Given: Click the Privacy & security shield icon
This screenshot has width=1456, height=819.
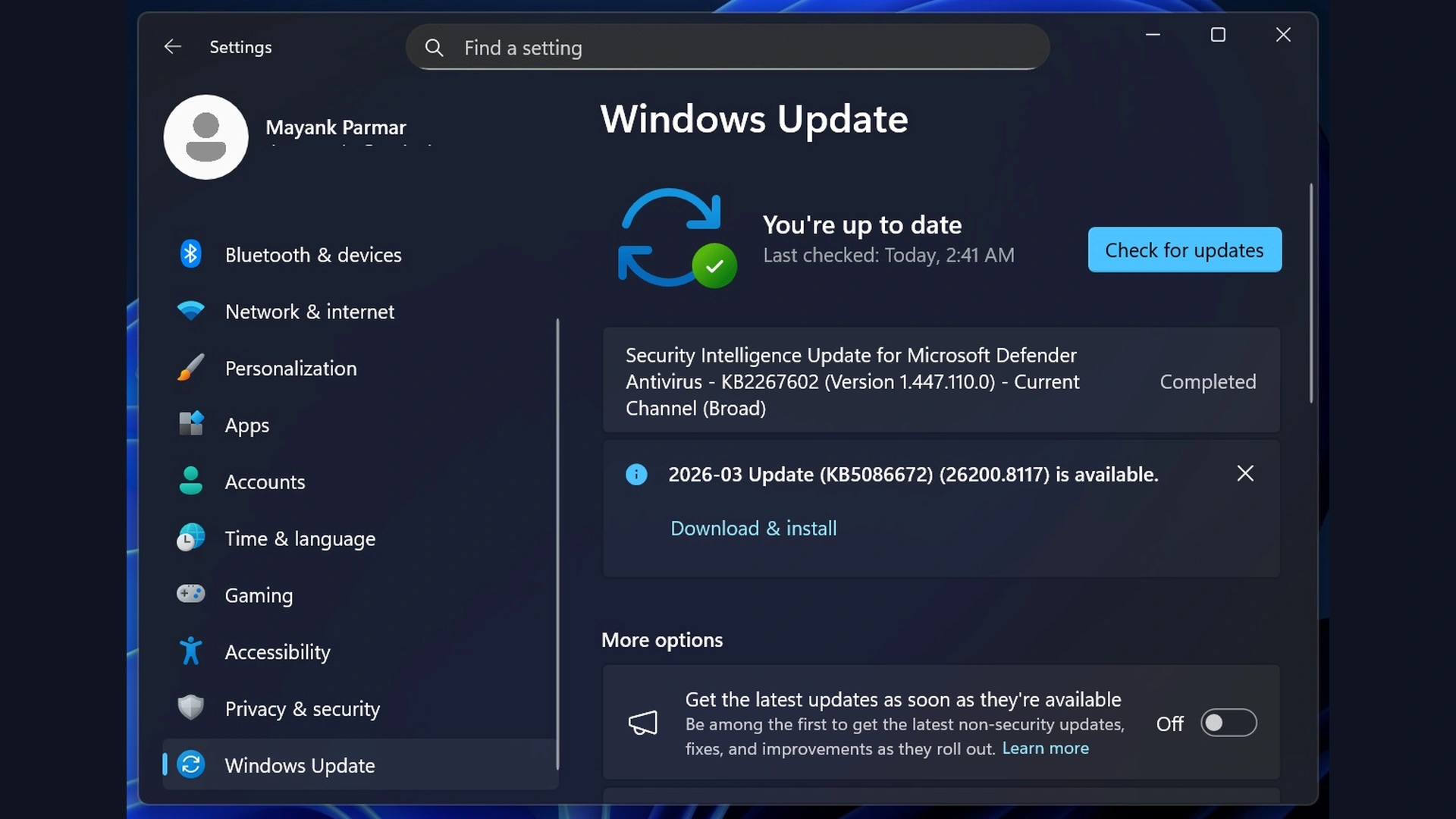Looking at the screenshot, I should point(190,708).
